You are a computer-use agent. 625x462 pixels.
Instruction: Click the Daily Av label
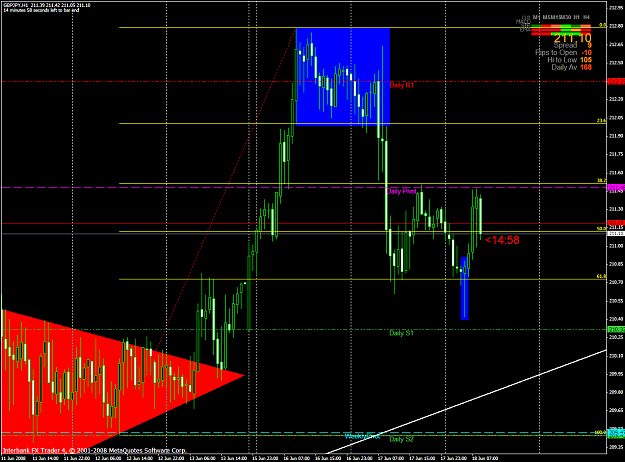tap(564, 67)
